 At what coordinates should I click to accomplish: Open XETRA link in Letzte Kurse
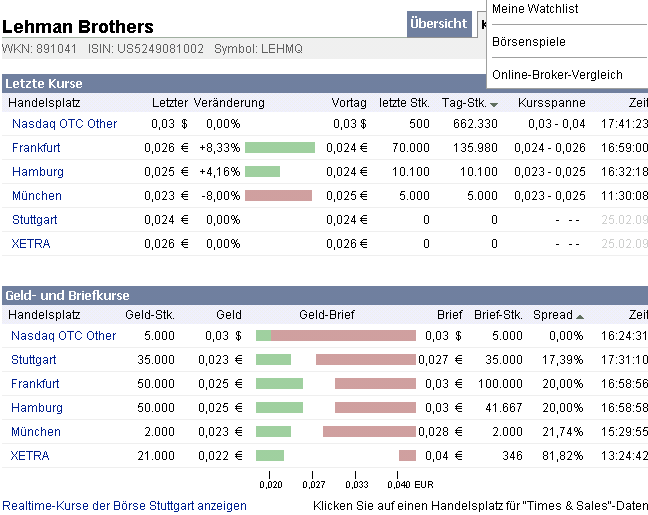(31, 244)
